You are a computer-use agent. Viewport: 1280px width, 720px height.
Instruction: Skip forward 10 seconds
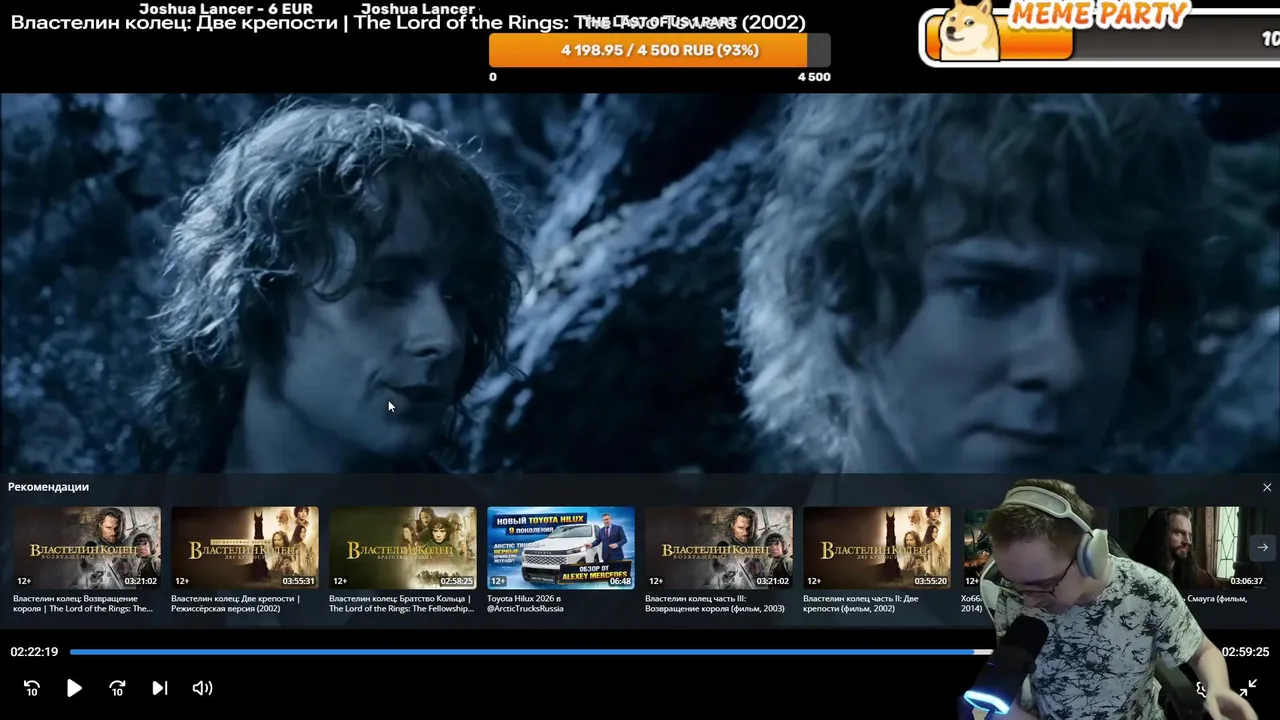(x=117, y=688)
